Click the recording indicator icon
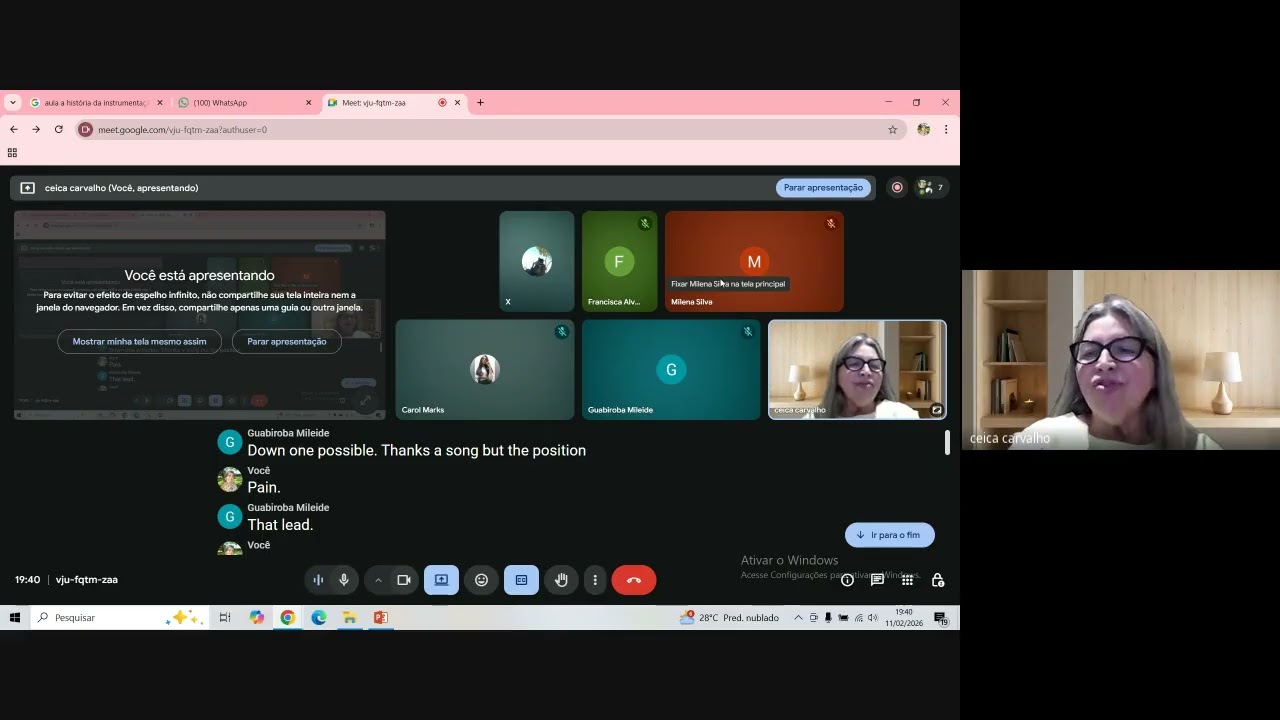Viewport: 1280px width, 720px height. click(897, 187)
